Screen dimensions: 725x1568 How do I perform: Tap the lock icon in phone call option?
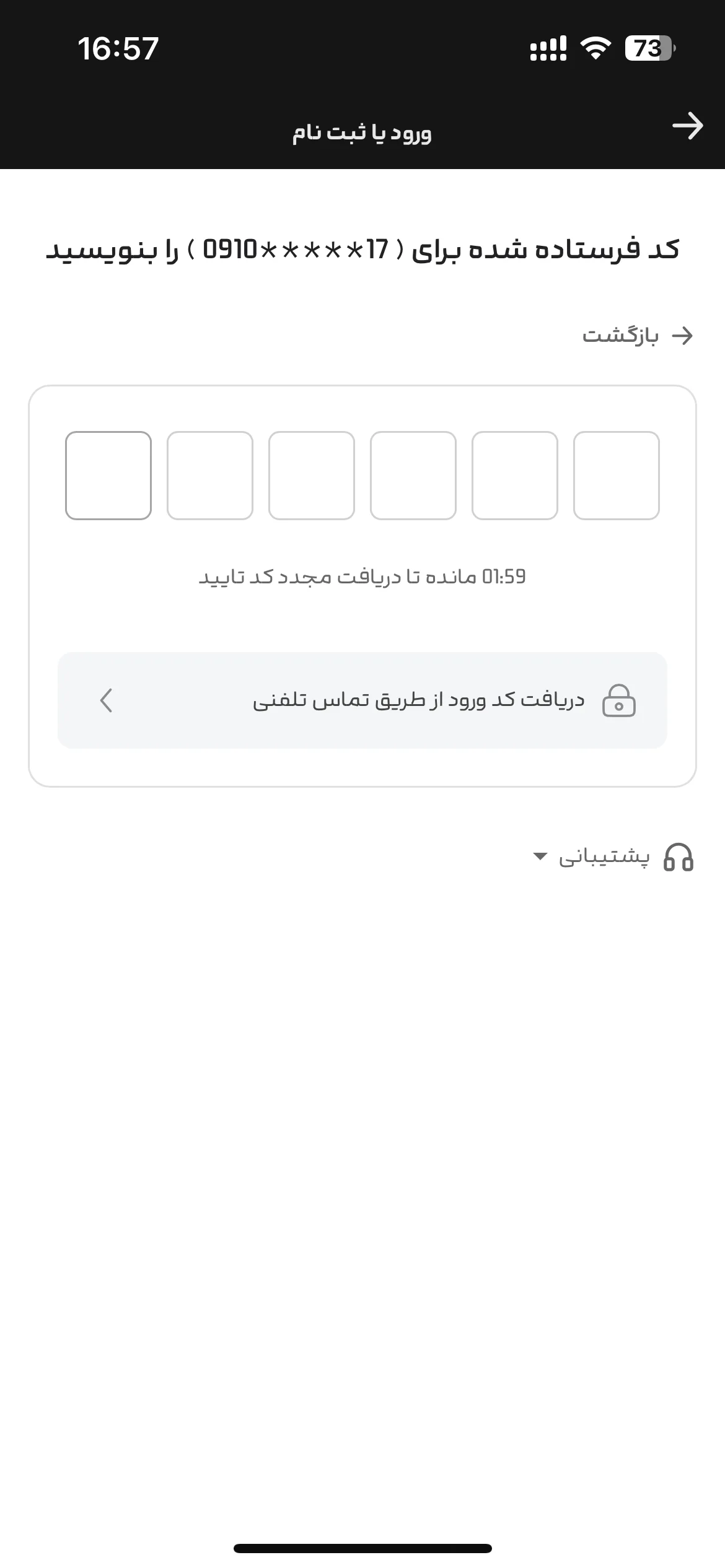619,700
